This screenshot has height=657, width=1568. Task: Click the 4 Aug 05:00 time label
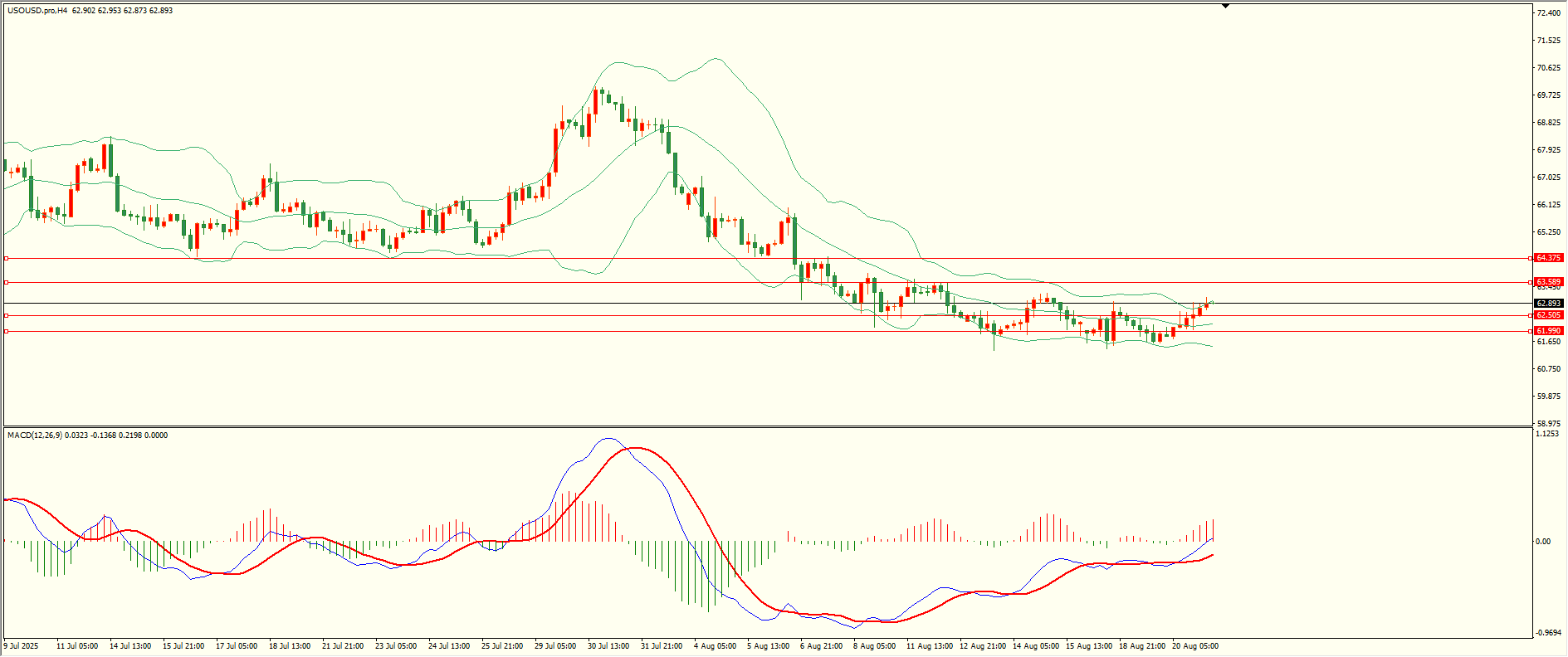715,646
